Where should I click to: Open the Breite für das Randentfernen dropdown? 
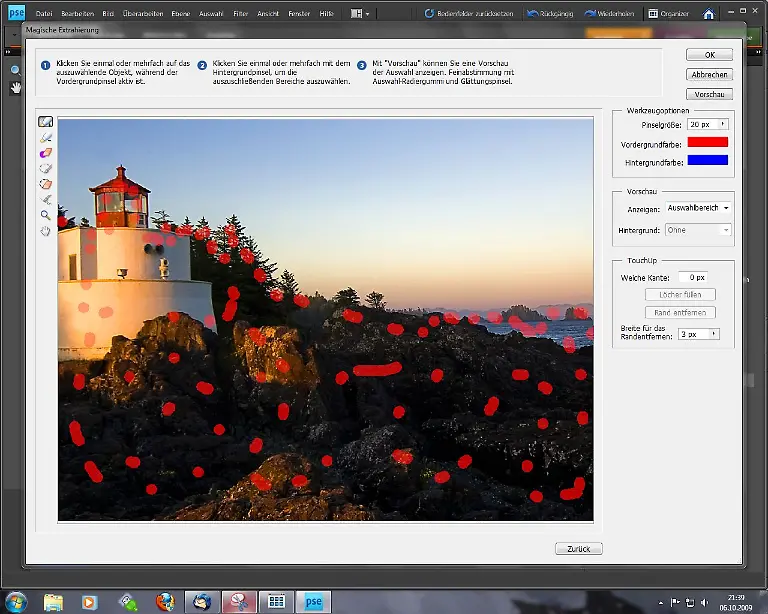pyautogui.click(x=714, y=334)
